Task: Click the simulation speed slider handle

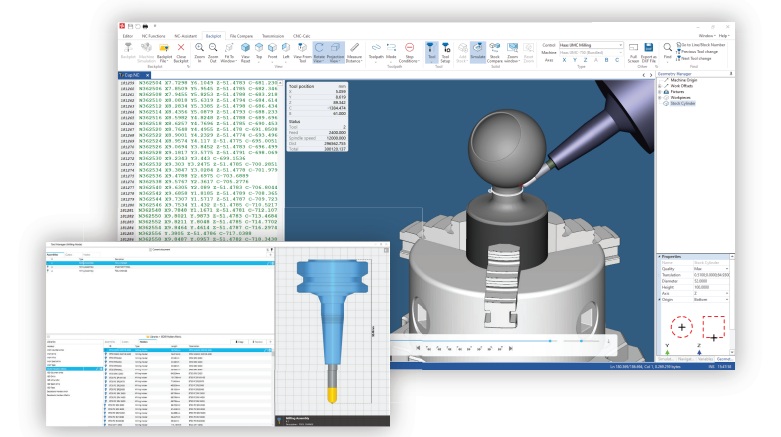Action: tap(581, 341)
